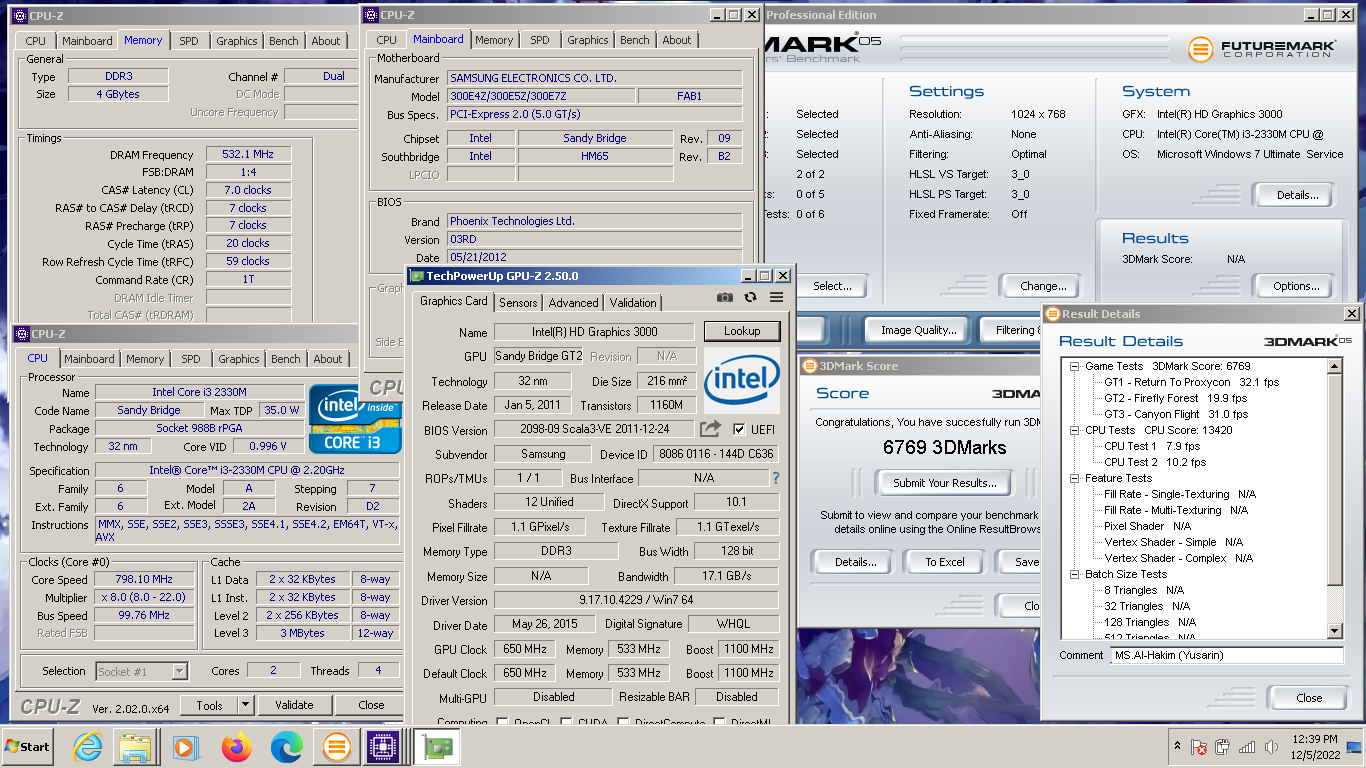Open the GPU-Z hamburger menu
Image resolution: width=1366 pixels, height=768 pixels.
(x=777, y=297)
